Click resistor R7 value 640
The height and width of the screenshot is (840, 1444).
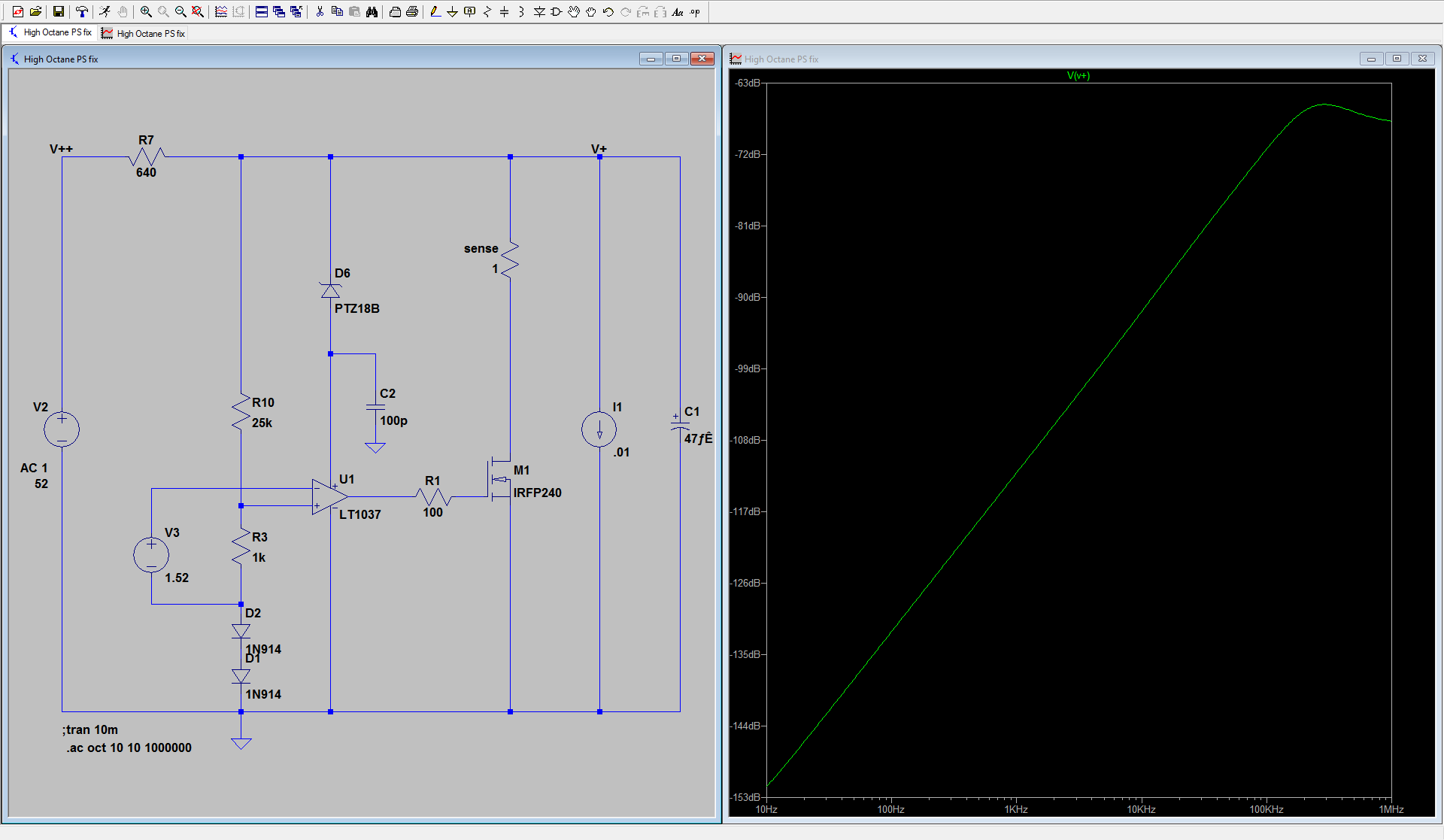tap(146, 172)
